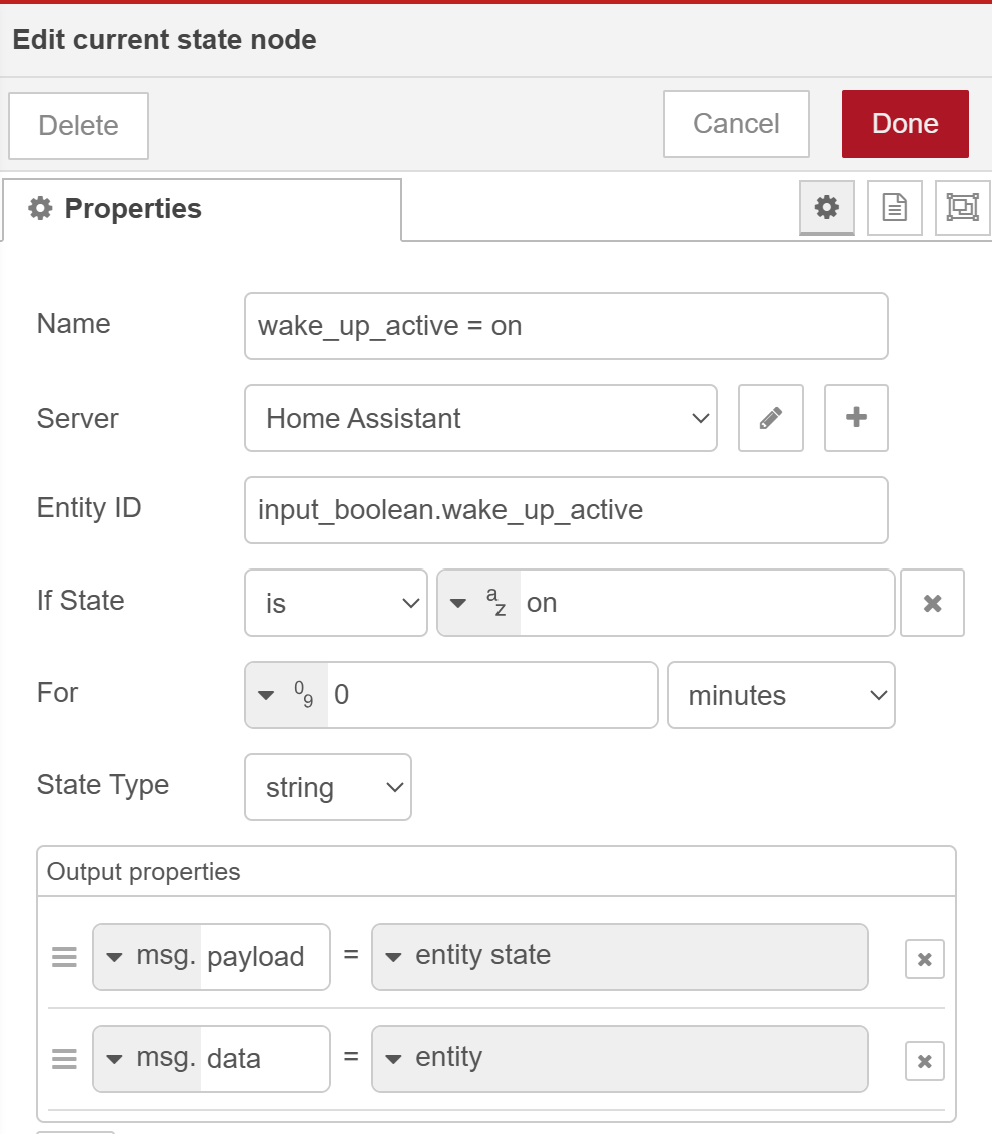Click into the Entity ID input field
Image resolution: width=992 pixels, height=1134 pixels.
pyautogui.click(x=565, y=510)
